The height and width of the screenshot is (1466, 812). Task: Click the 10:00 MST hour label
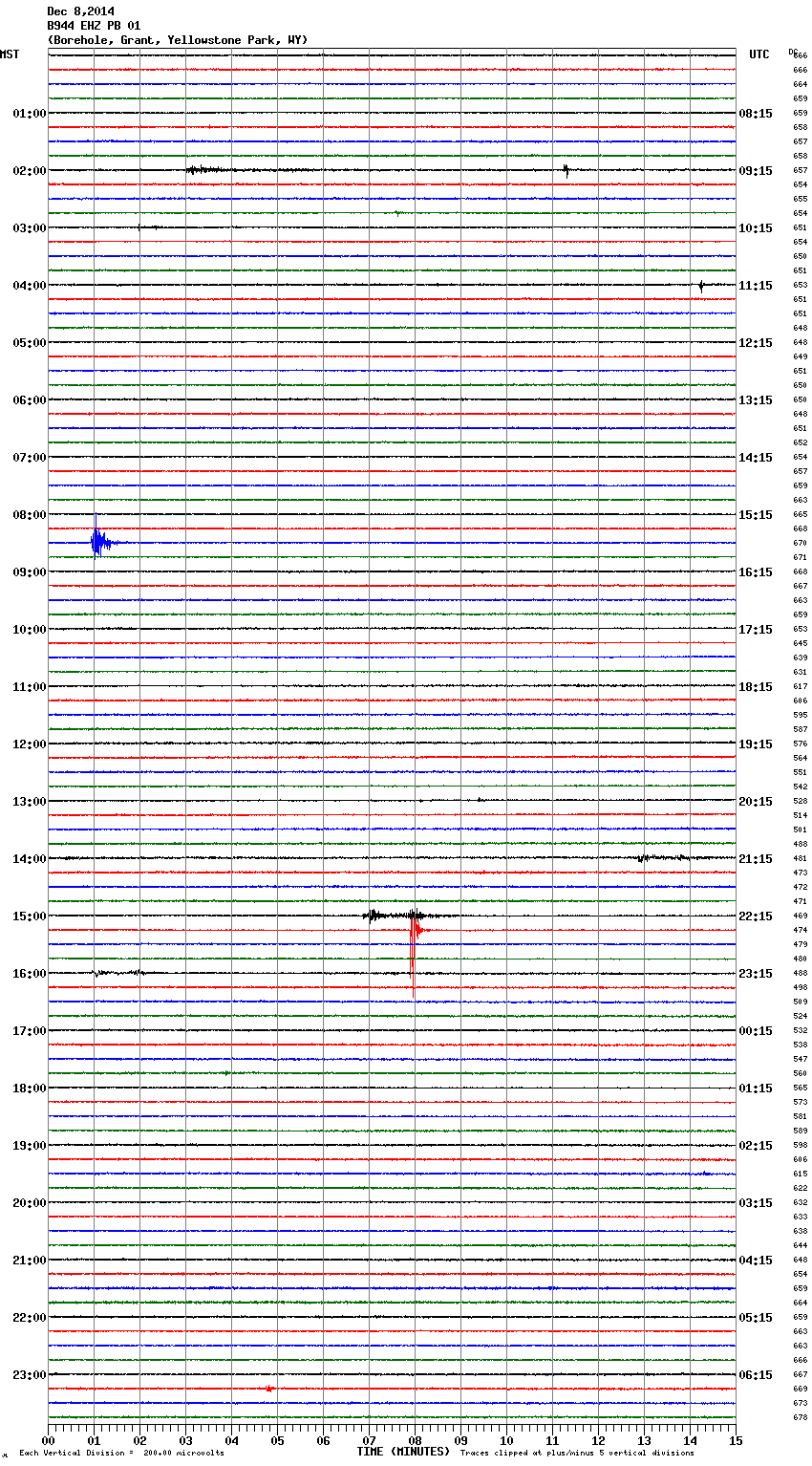coord(29,630)
